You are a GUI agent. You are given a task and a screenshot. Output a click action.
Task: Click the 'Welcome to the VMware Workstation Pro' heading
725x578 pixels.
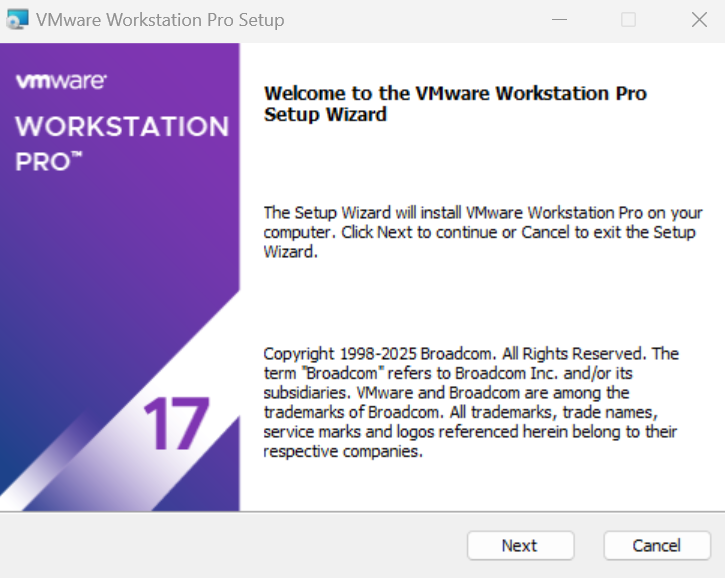(455, 93)
